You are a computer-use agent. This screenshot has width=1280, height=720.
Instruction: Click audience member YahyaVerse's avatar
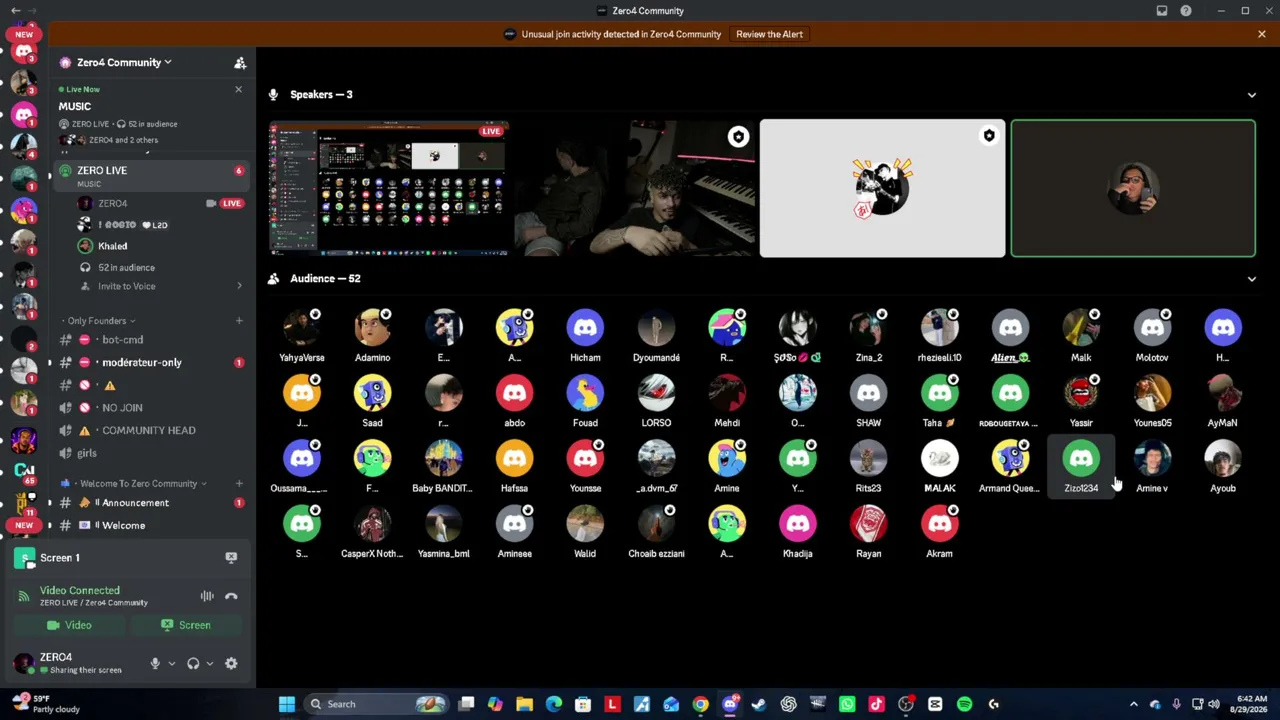(301, 328)
